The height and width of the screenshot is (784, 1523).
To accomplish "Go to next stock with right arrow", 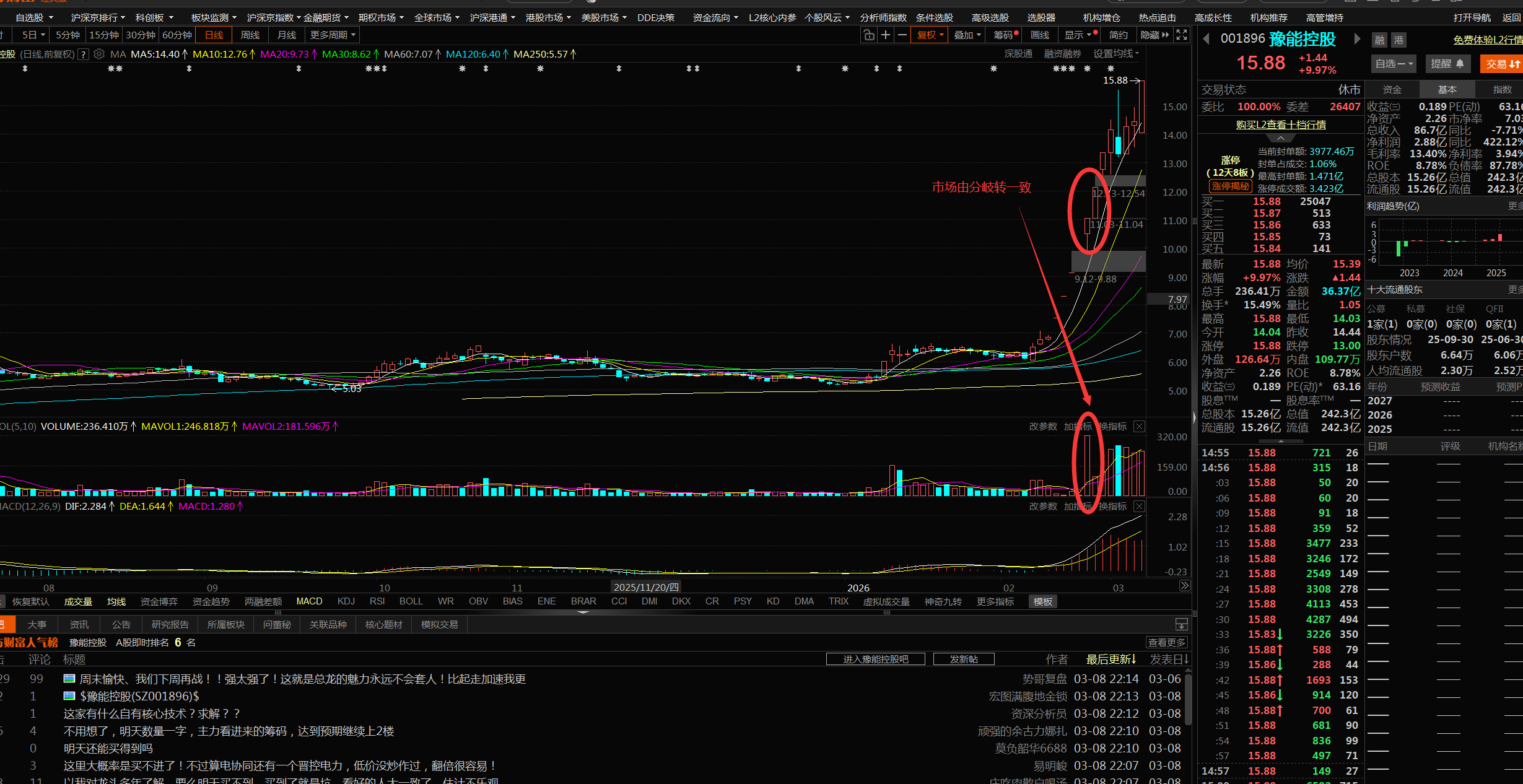I will (x=1357, y=39).
